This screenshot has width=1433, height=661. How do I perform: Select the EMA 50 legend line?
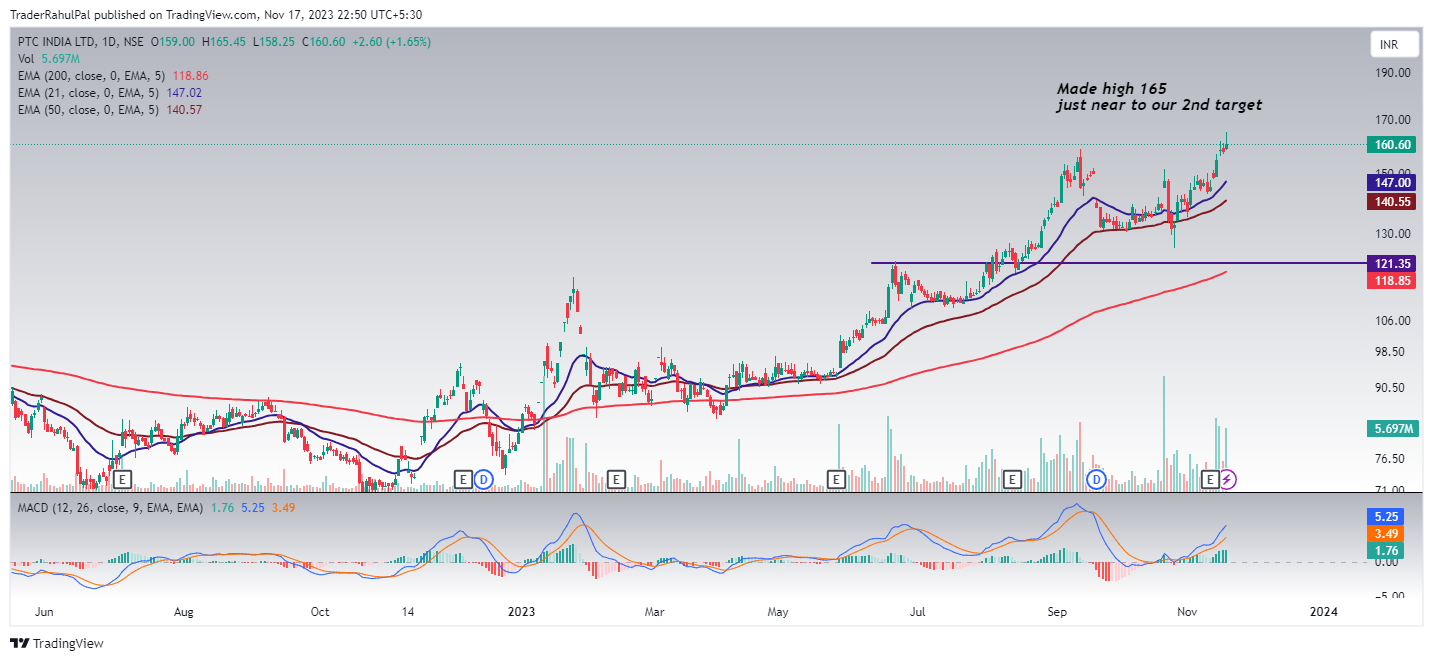[110, 110]
